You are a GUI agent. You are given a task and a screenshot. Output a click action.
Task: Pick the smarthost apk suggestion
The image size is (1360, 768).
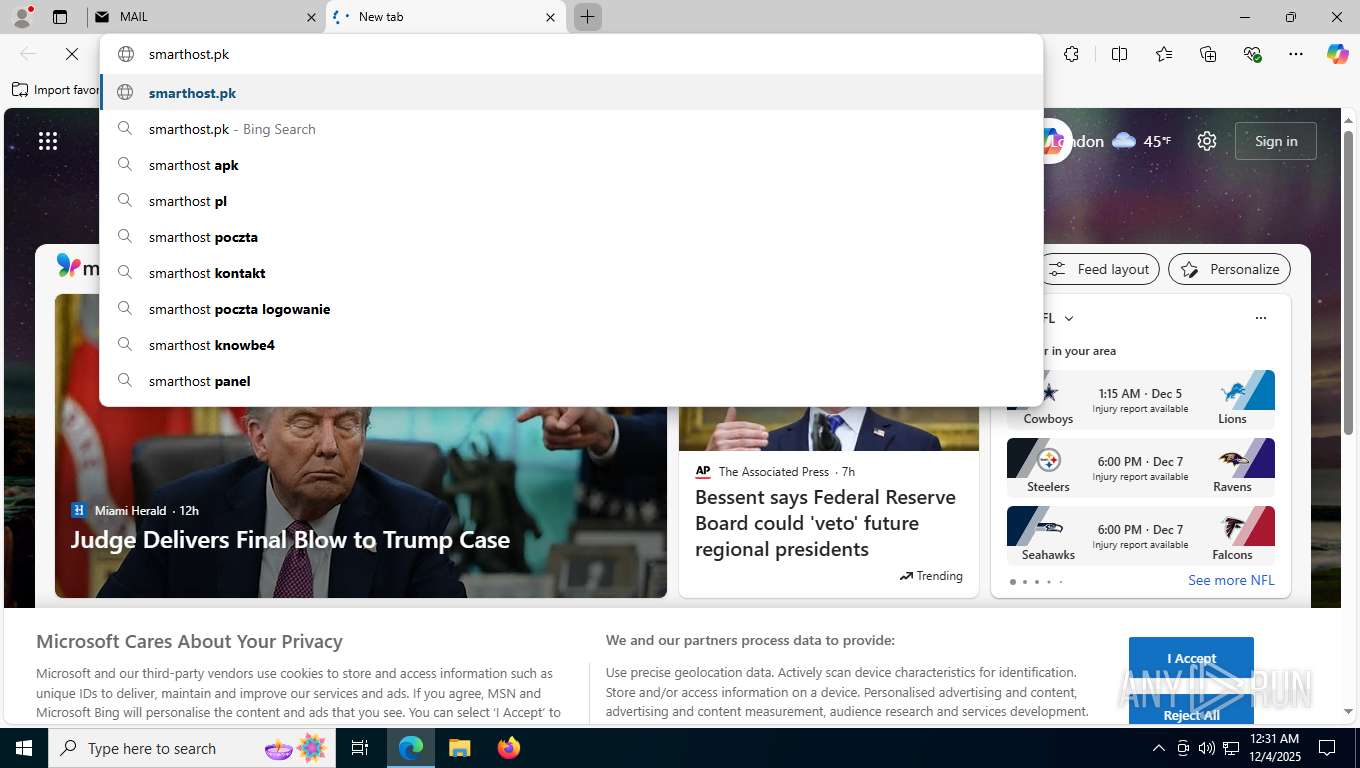pos(571,165)
